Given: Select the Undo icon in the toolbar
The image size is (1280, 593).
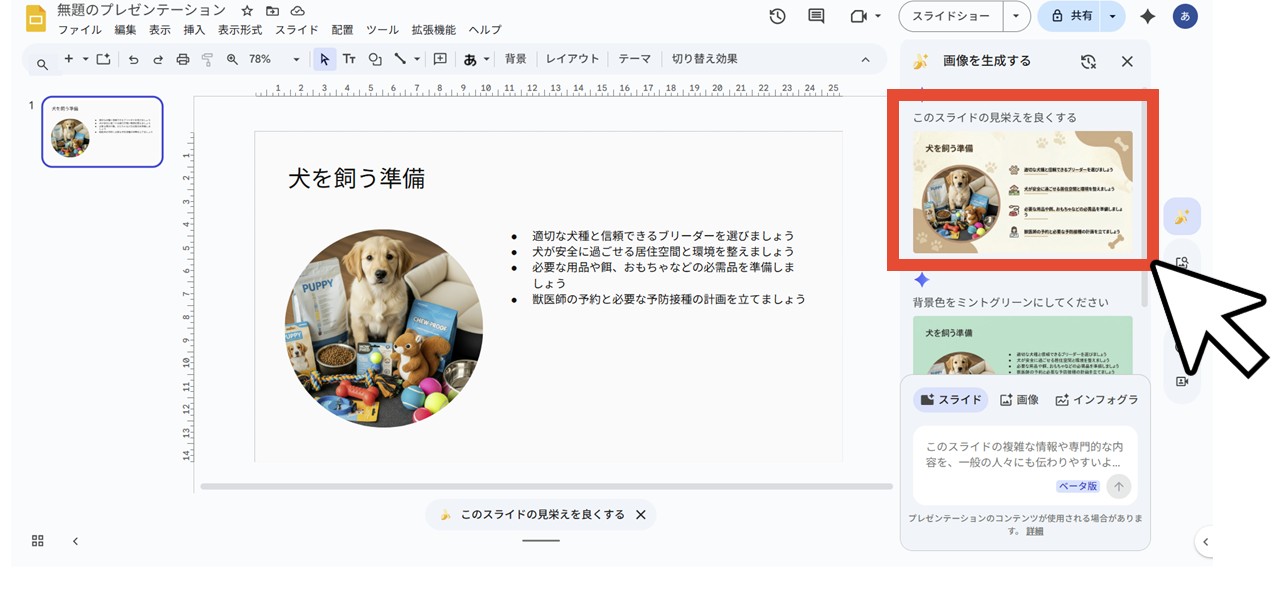Looking at the screenshot, I should click(134, 59).
